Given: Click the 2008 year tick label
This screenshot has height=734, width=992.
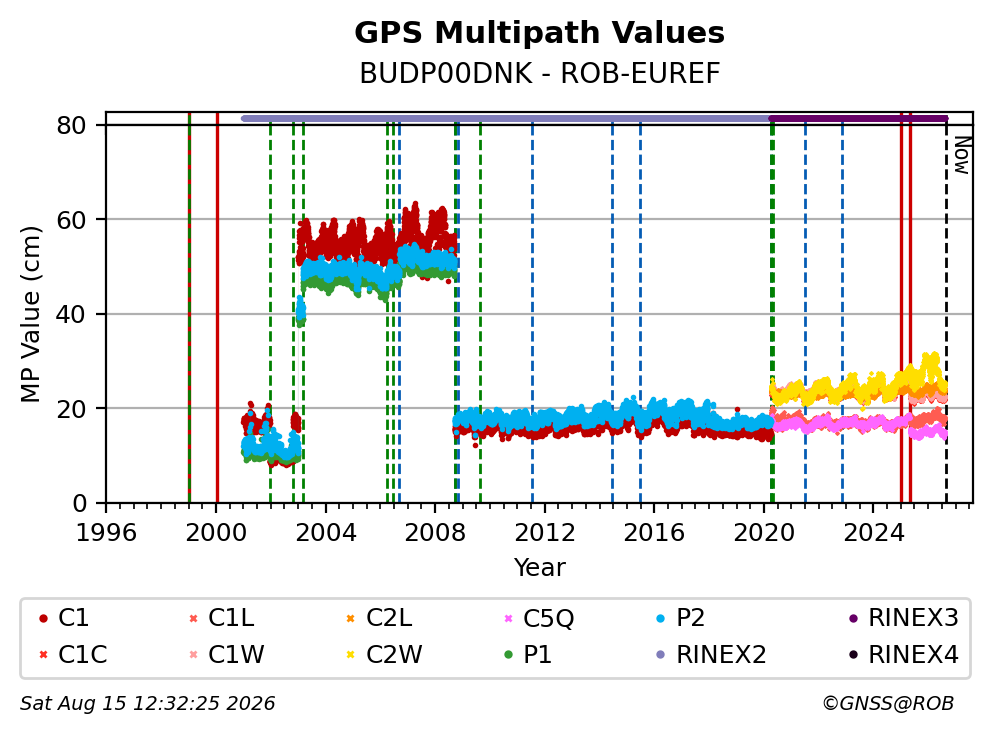Looking at the screenshot, I should click(x=435, y=533).
